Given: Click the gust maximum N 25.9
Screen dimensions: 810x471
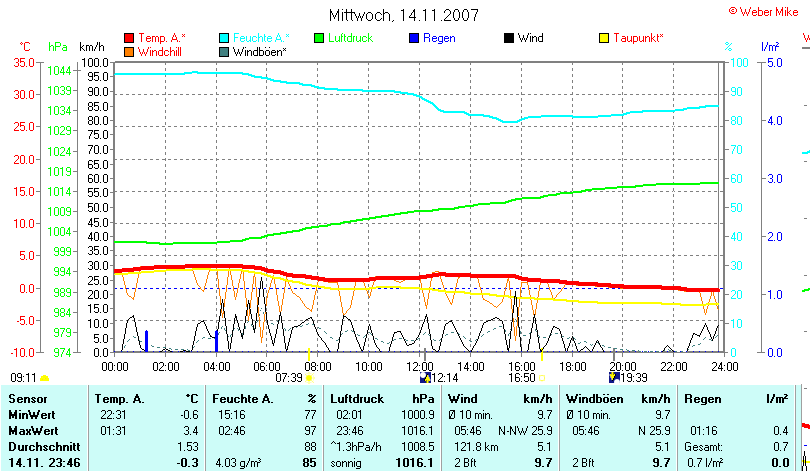Looking at the screenshot, I should click(654, 431).
